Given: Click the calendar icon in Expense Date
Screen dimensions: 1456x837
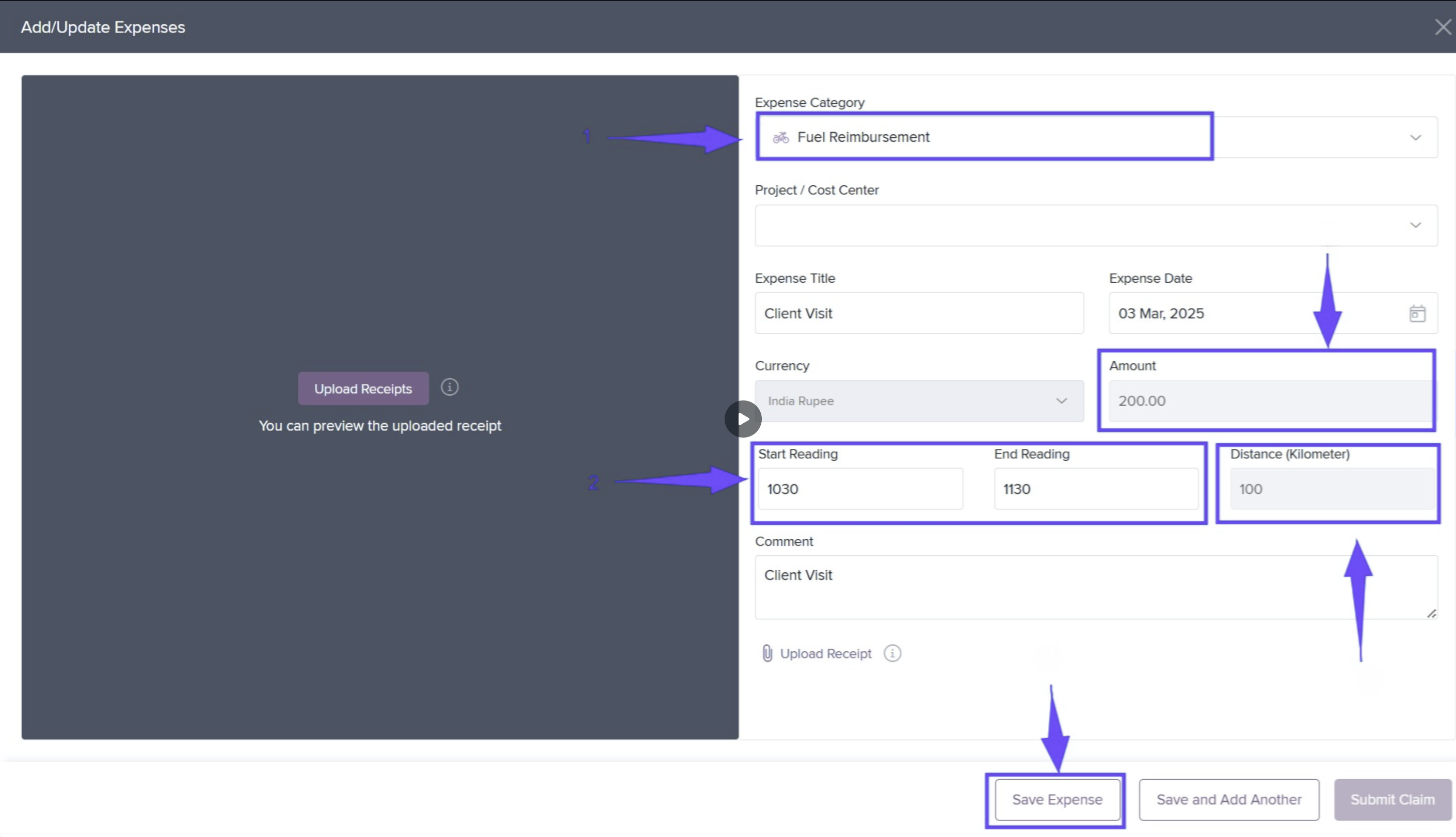Looking at the screenshot, I should pos(1417,313).
